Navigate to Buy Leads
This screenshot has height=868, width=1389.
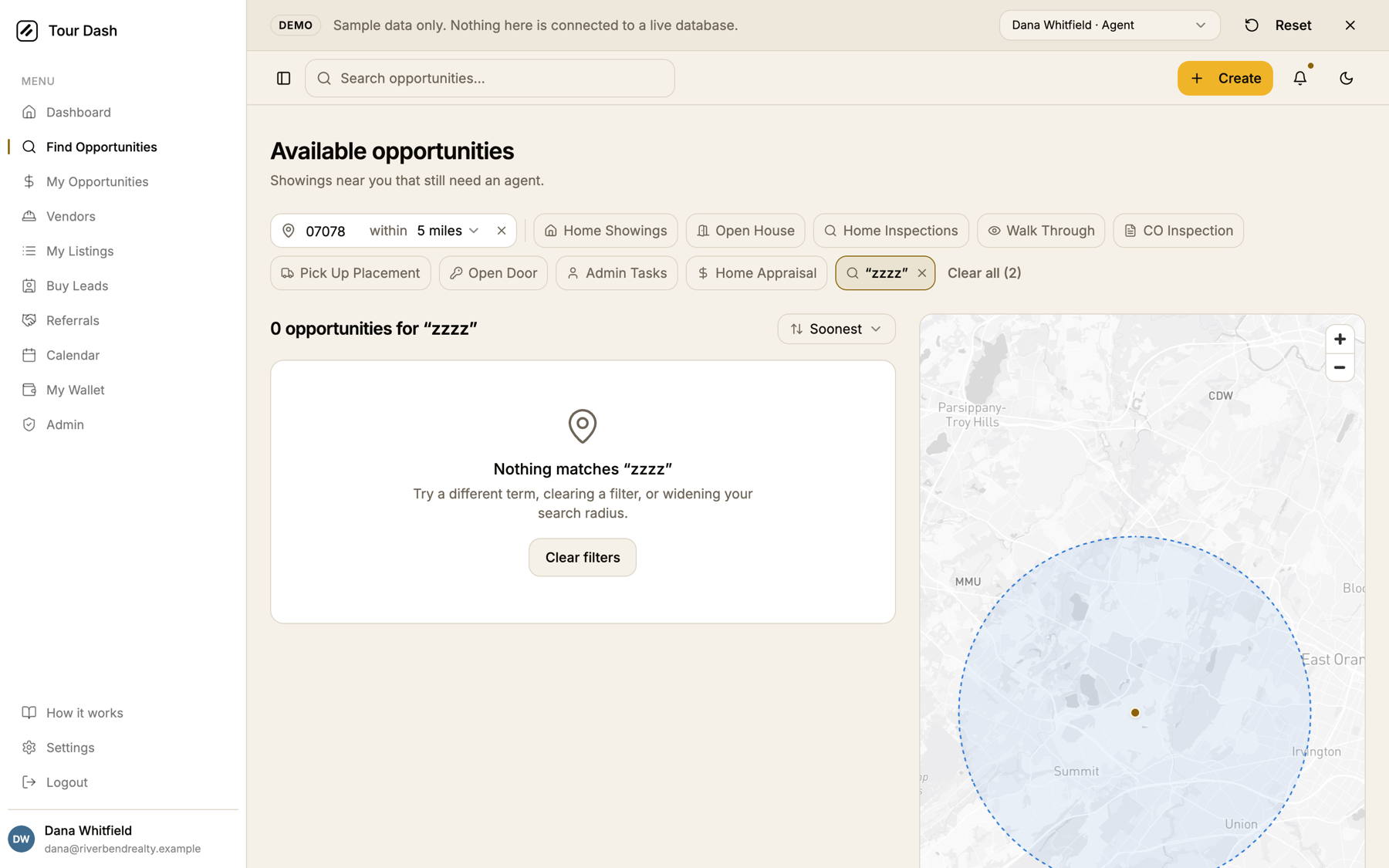click(123, 286)
